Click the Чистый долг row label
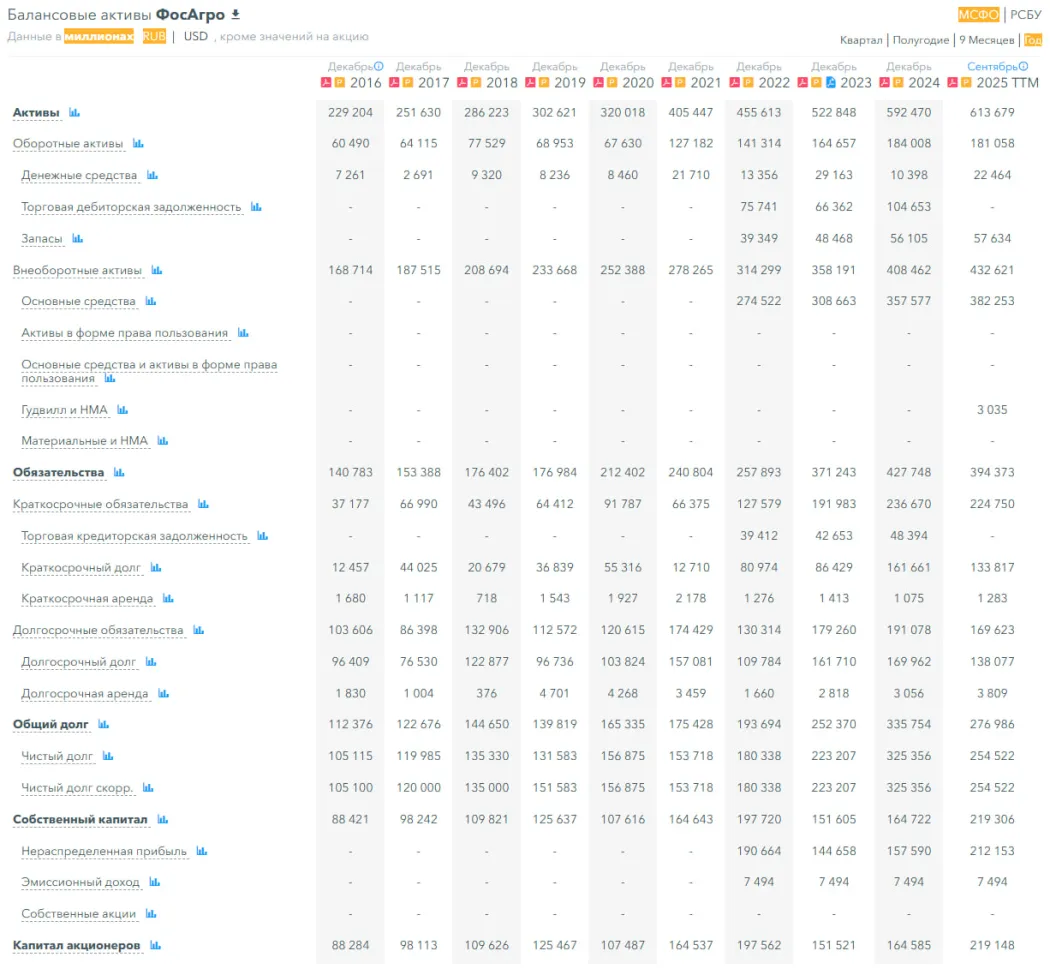This screenshot has width=1050, height=975. click(57, 757)
